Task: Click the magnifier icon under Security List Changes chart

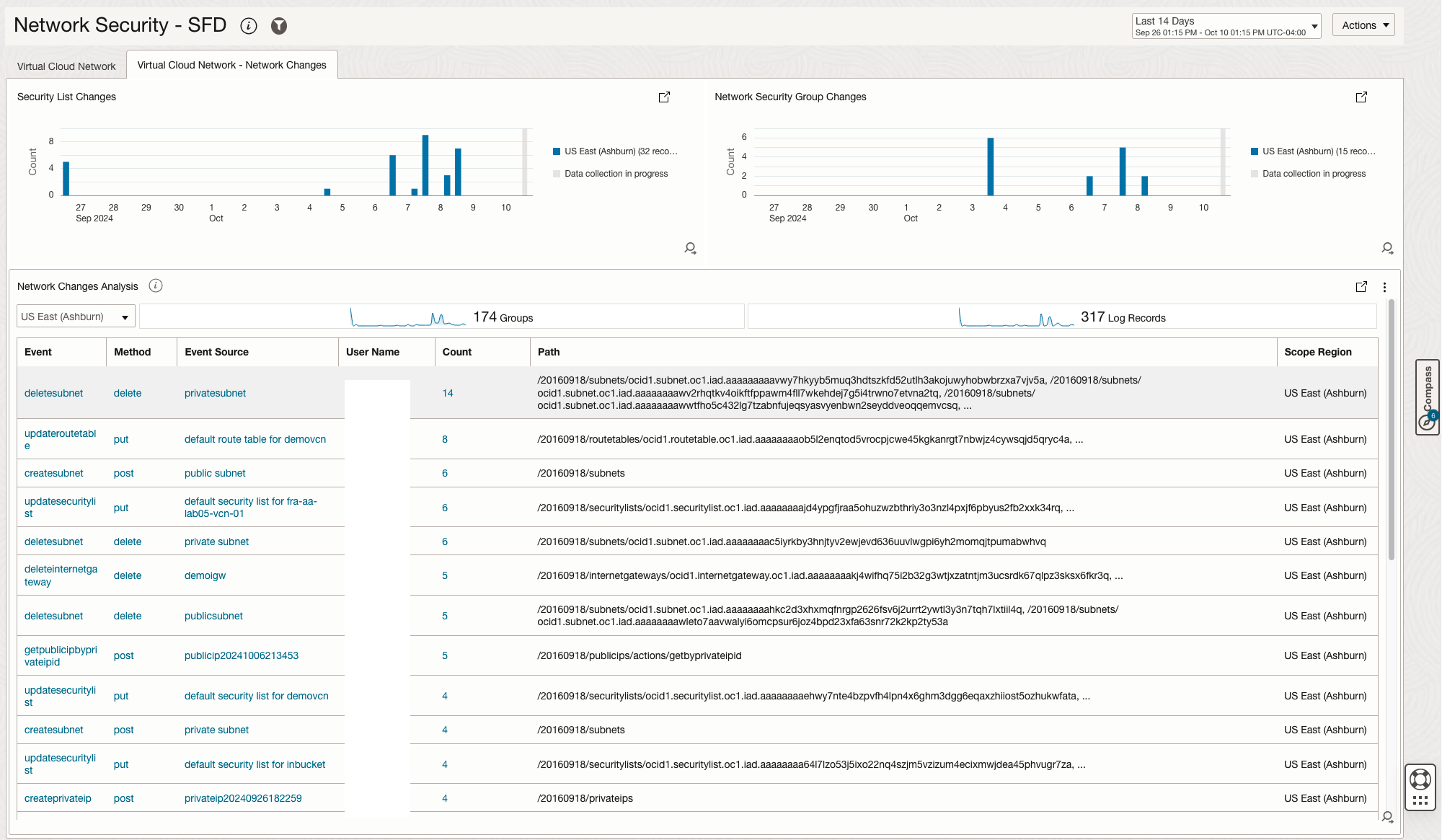Action: 690,248
